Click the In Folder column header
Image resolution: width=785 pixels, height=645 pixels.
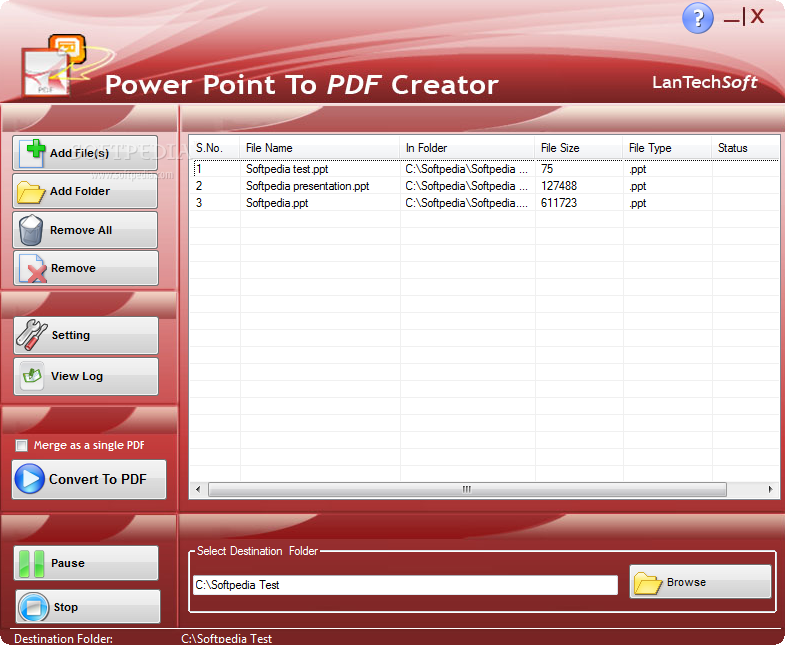coord(467,148)
